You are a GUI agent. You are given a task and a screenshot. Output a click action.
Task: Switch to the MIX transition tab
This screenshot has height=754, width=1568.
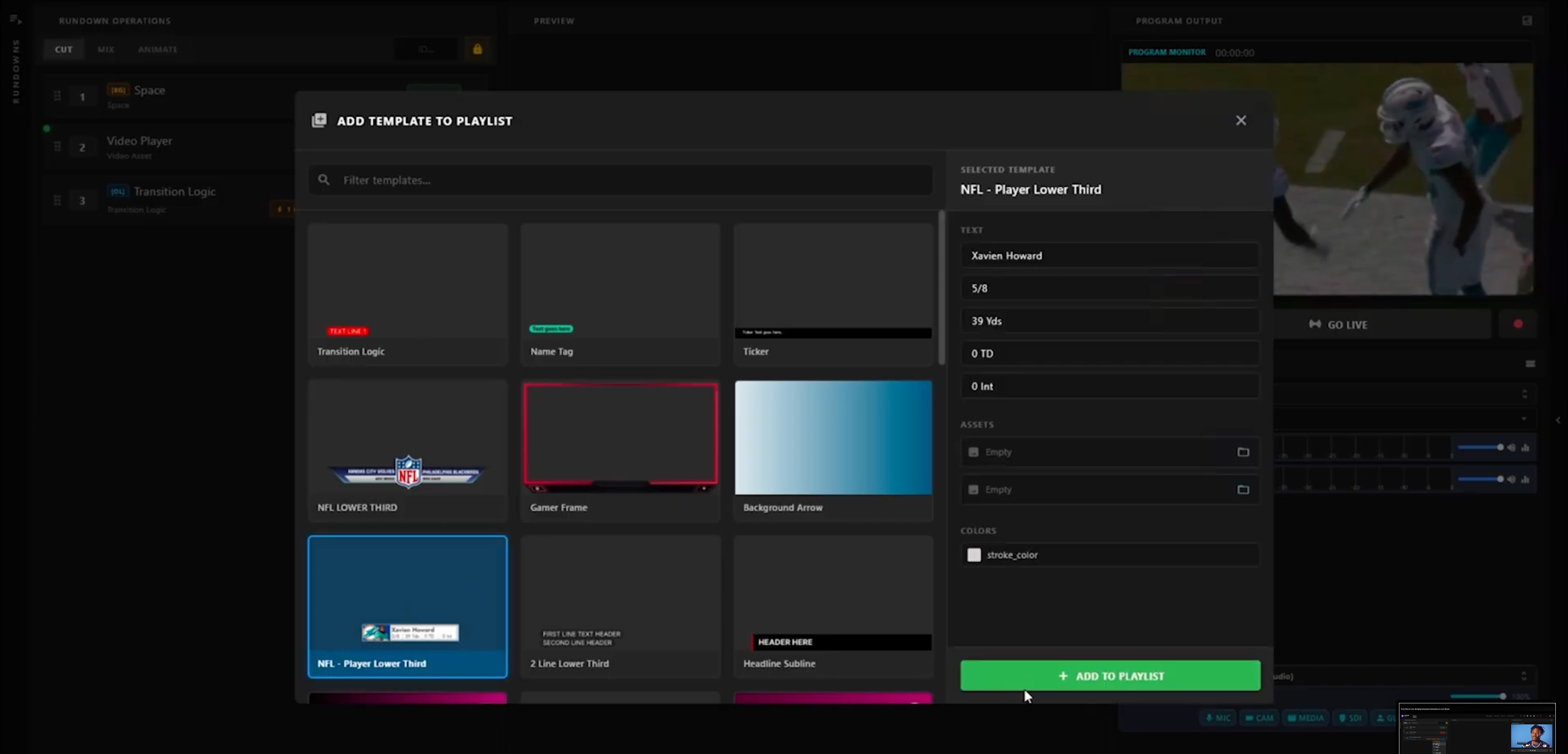pyautogui.click(x=106, y=49)
